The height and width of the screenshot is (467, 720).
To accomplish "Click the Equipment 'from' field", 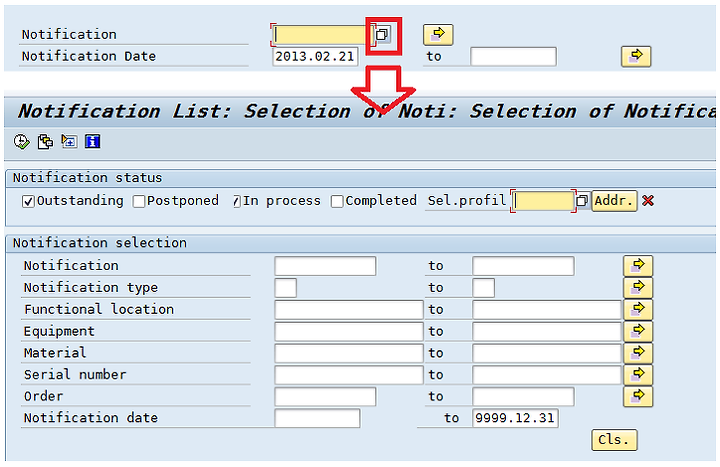I will tap(349, 332).
